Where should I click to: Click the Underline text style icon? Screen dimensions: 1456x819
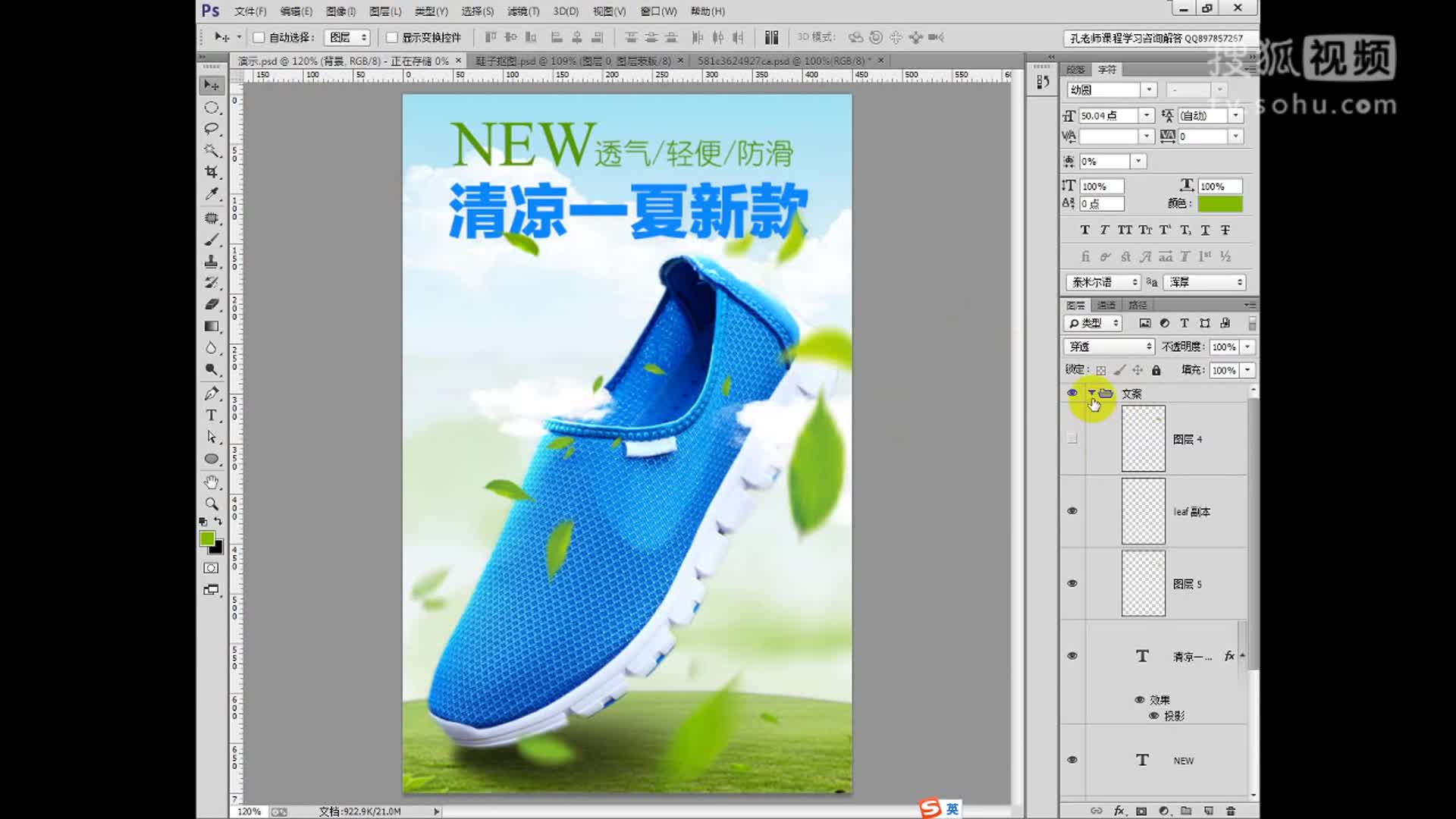1205,230
